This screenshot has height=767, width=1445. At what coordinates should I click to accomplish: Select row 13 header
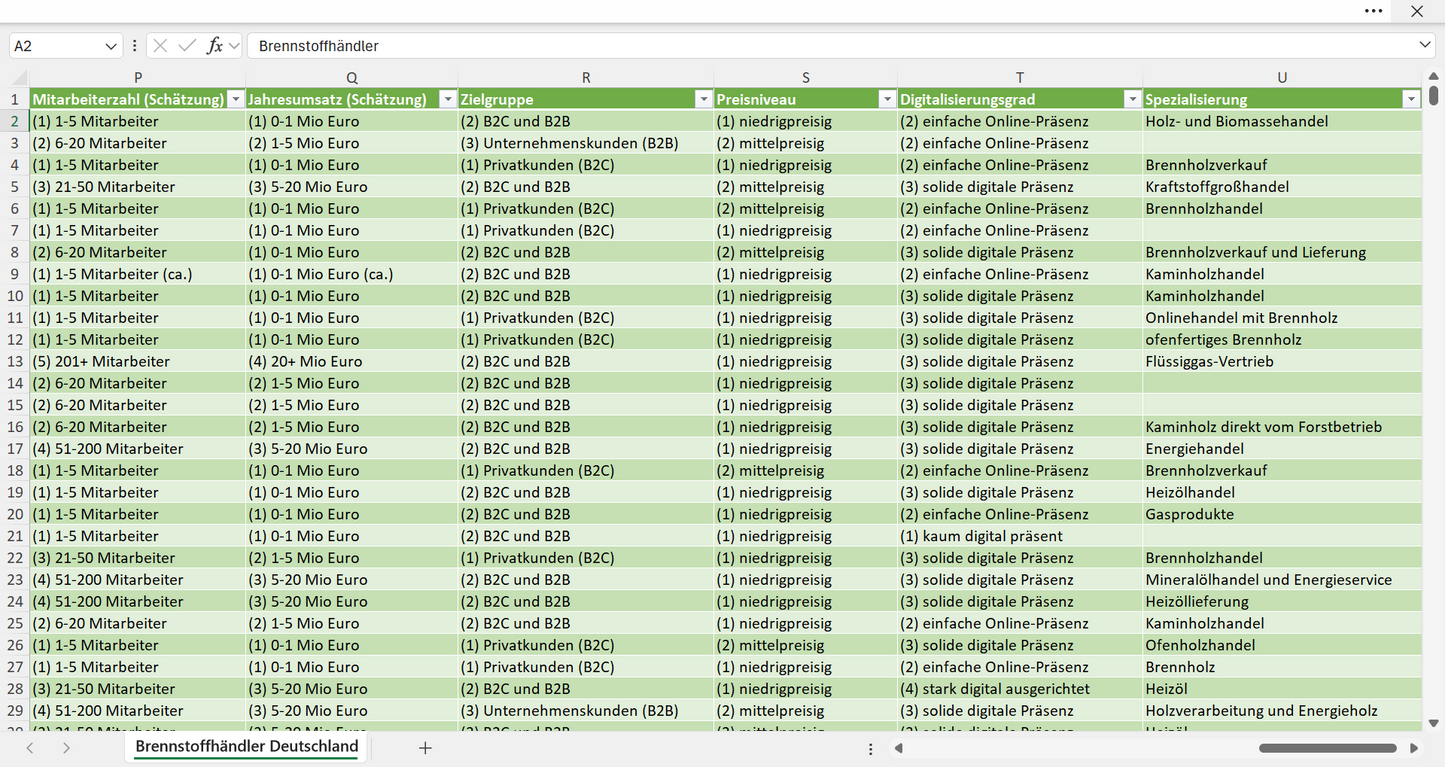click(15, 361)
